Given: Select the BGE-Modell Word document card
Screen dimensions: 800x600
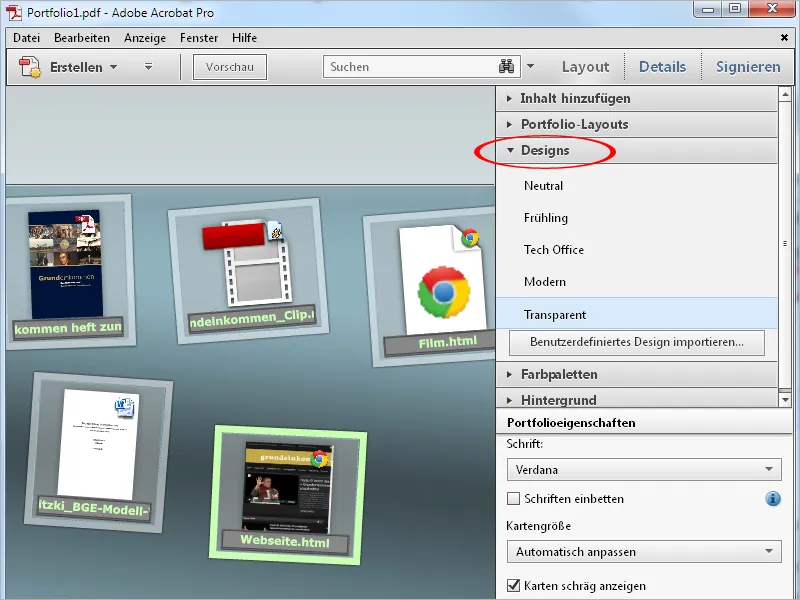Looking at the screenshot, I should click(98, 453).
